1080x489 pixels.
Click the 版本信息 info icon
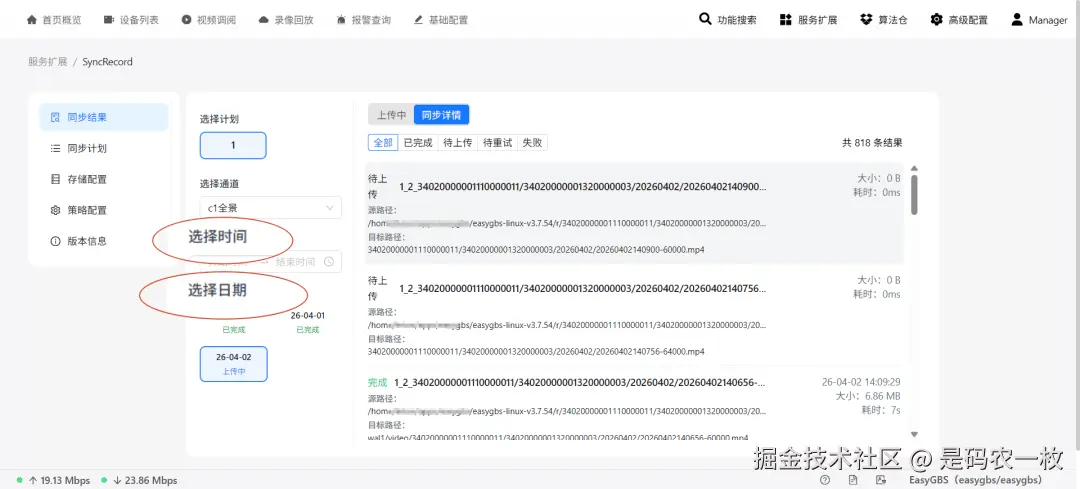pos(56,242)
